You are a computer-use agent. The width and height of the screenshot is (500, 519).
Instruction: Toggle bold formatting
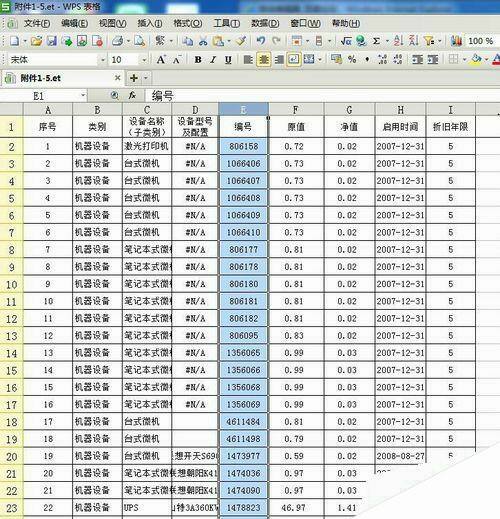pyautogui.click(x=198, y=60)
